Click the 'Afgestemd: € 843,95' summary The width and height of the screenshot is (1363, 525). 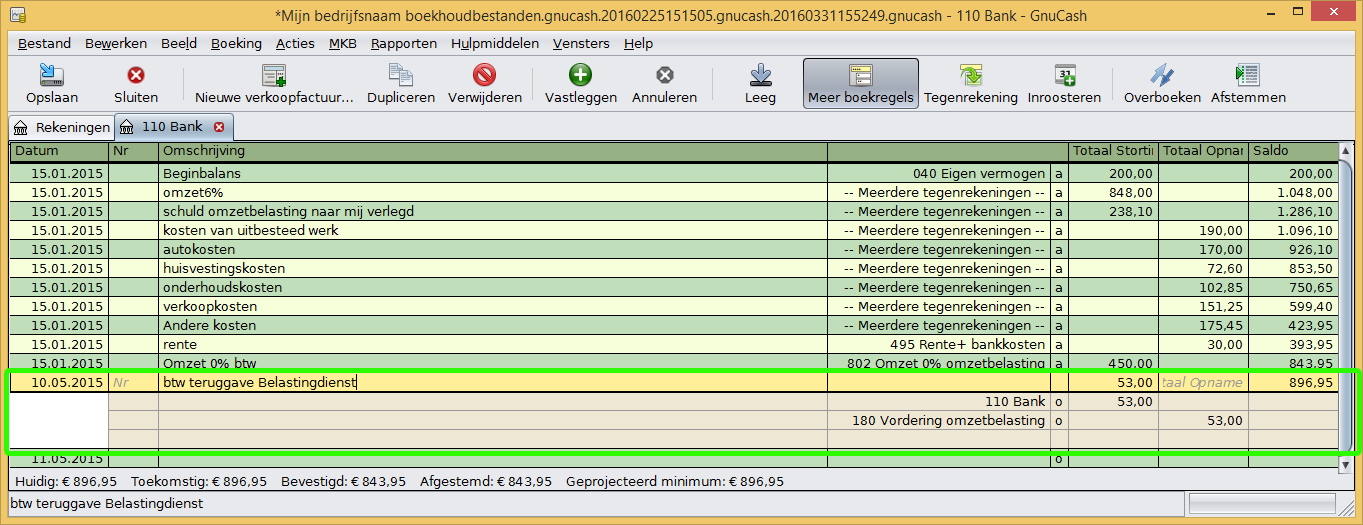click(486, 481)
